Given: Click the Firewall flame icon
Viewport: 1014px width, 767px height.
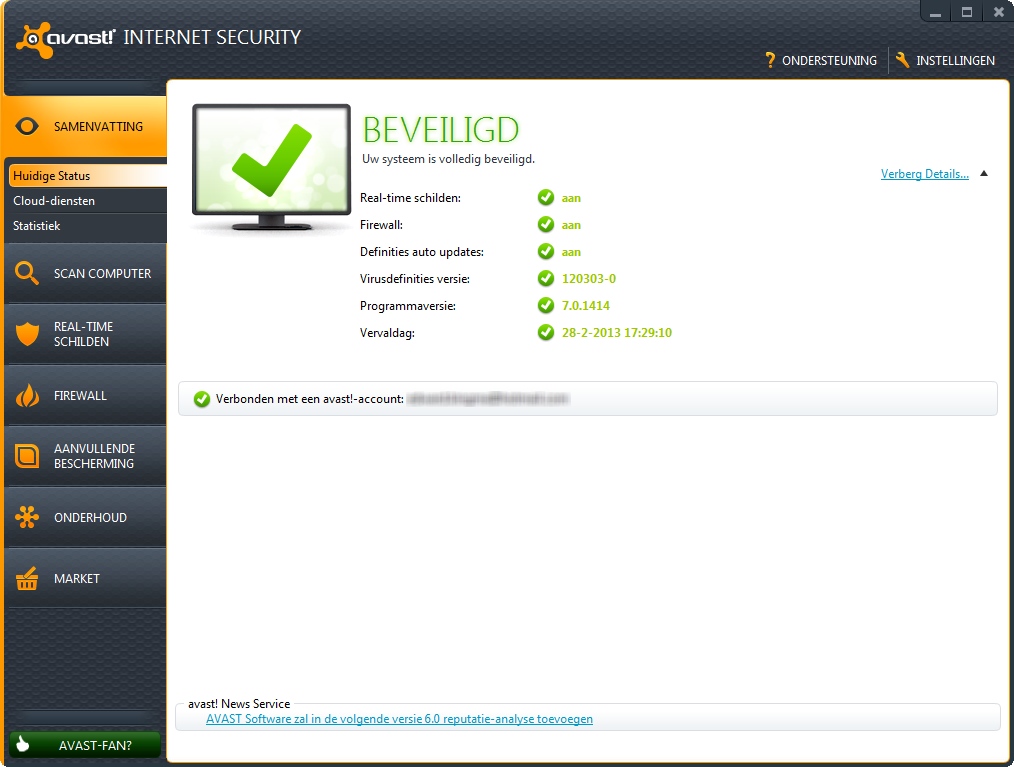Looking at the screenshot, I should 27,395.
